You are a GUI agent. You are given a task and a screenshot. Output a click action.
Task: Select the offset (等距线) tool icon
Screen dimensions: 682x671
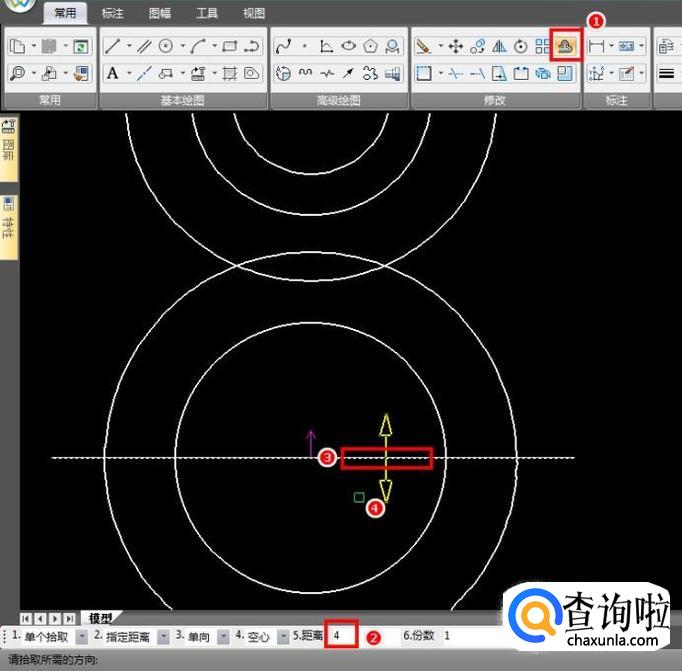click(566, 46)
